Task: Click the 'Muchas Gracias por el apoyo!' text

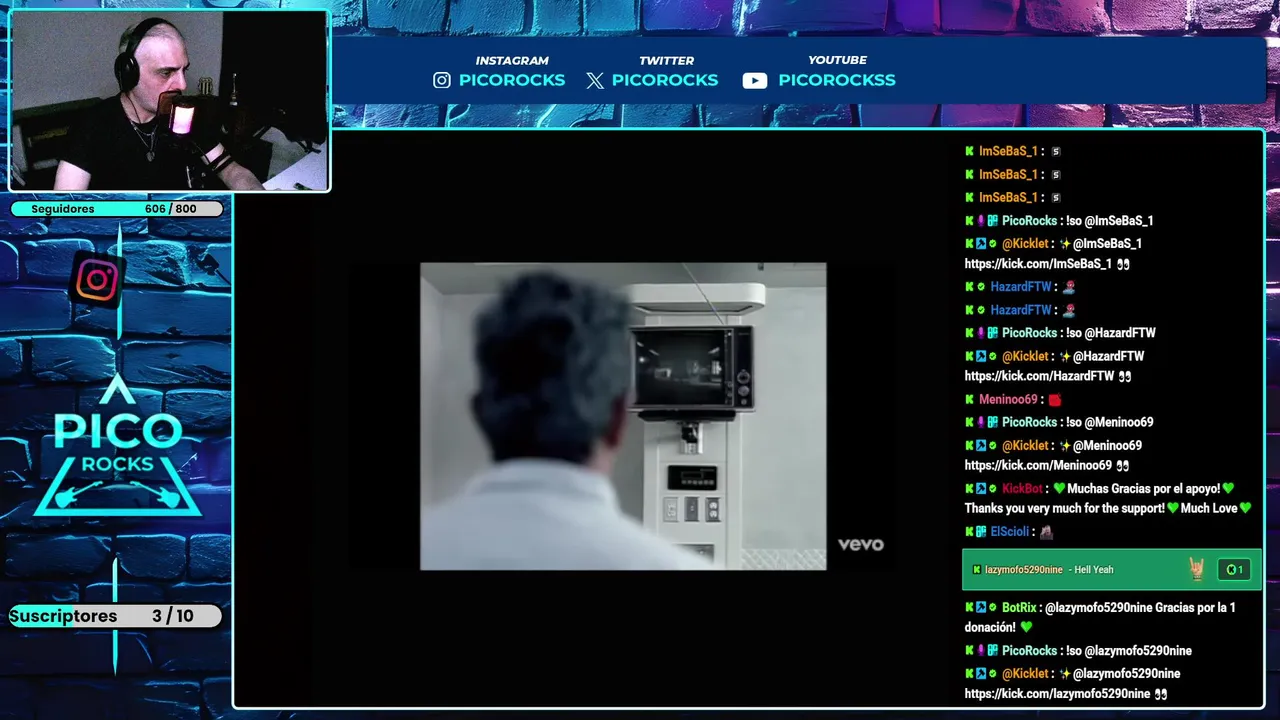Action: (x=1144, y=489)
